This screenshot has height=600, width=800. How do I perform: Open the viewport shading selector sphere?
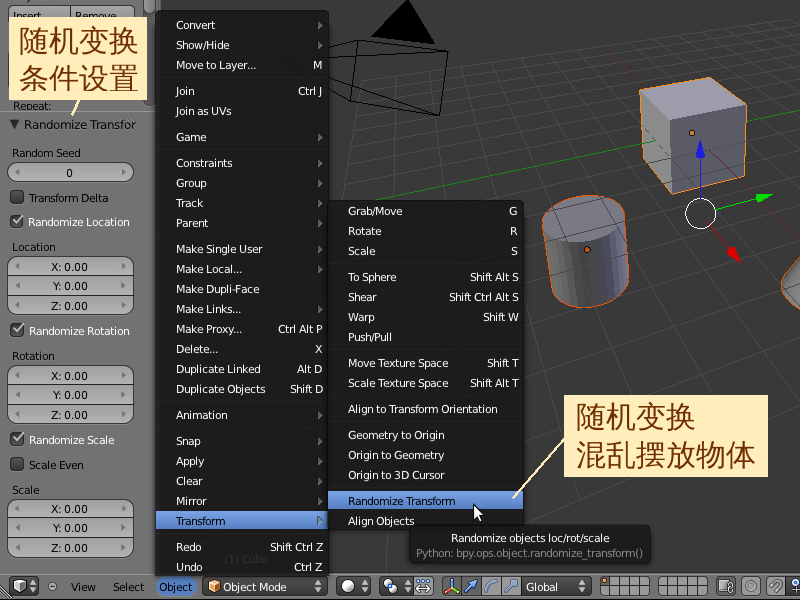355,586
